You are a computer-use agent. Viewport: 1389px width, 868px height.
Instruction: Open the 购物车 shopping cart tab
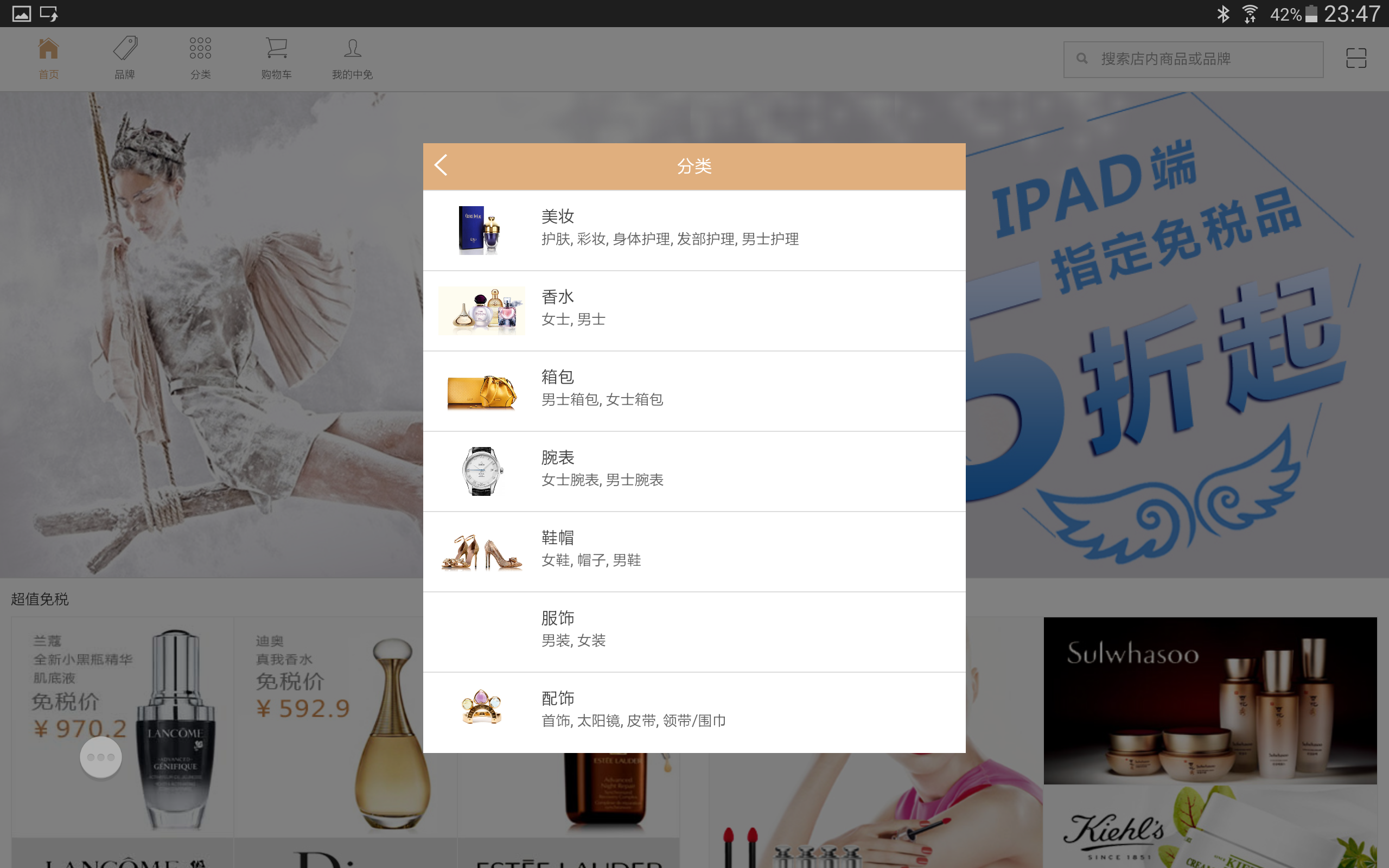(x=277, y=59)
